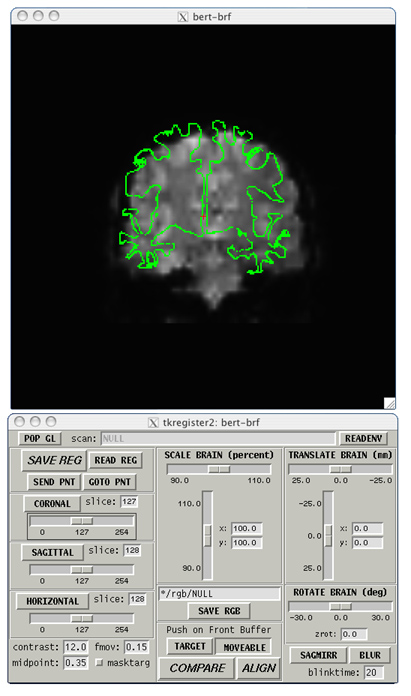Click the SEND PNT button
The height and width of the screenshot is (696, 411).
pos(54,482)
